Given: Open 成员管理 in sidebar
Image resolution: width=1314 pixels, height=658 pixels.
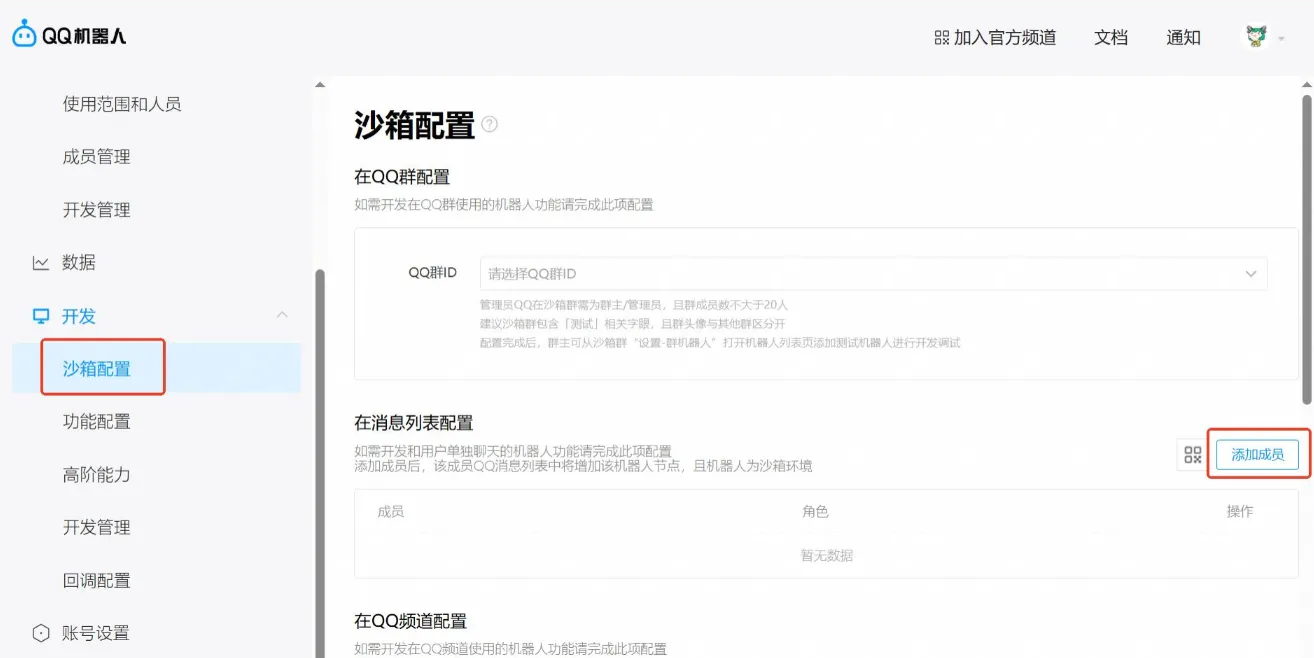Looking at the screenshot, I should (97, 157).
